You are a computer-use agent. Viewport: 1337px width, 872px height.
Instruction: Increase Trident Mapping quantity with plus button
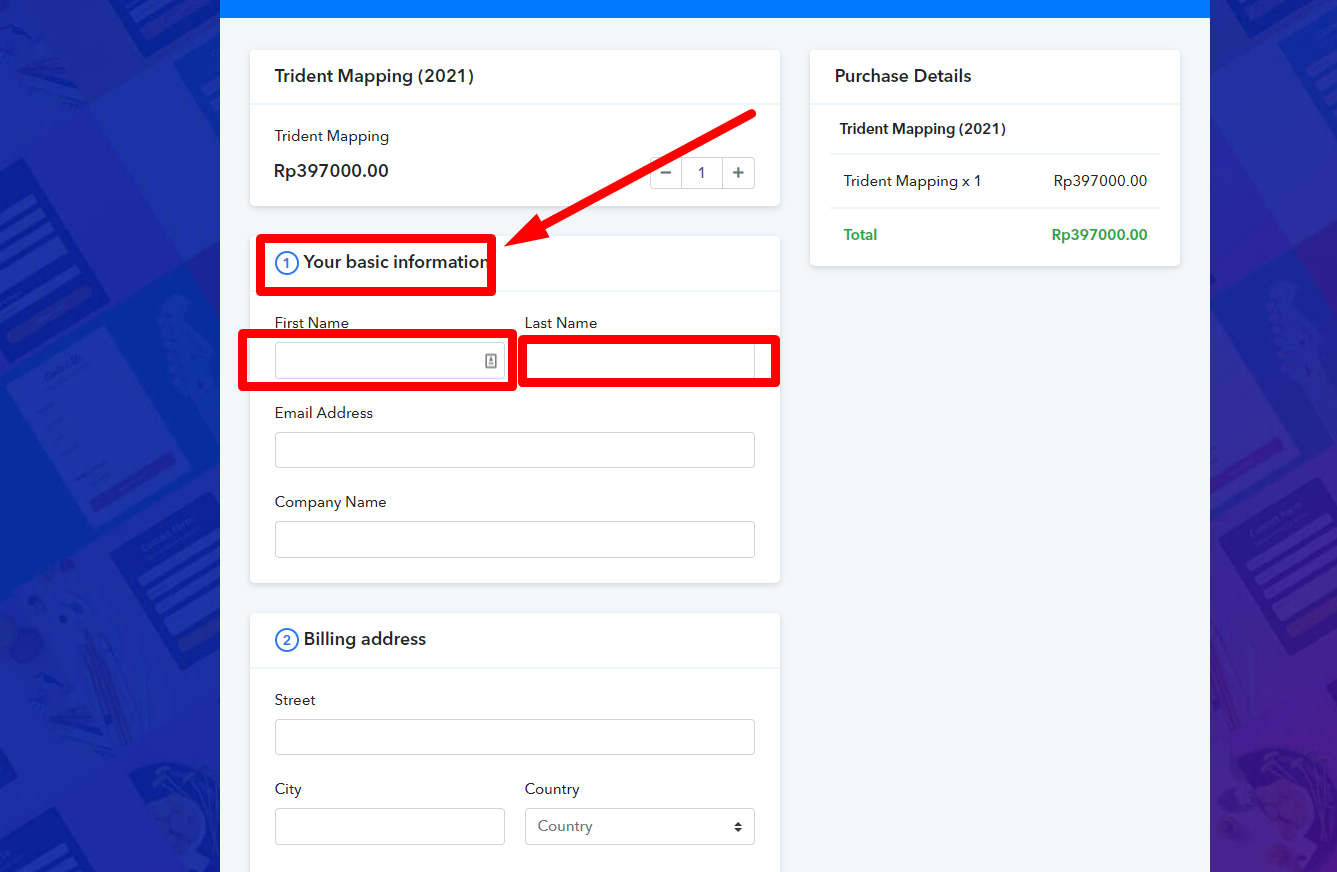pyautogui.click(x=738, y=173)
